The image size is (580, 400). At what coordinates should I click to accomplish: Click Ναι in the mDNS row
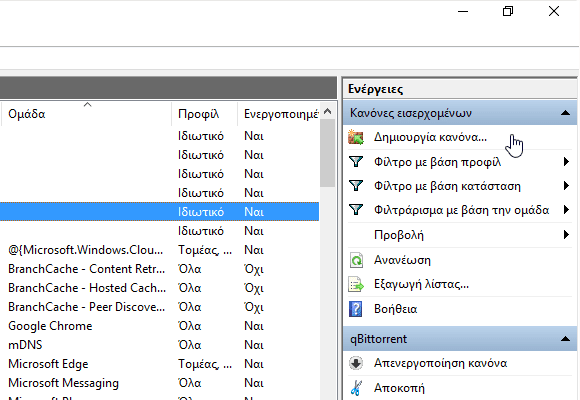254,345
